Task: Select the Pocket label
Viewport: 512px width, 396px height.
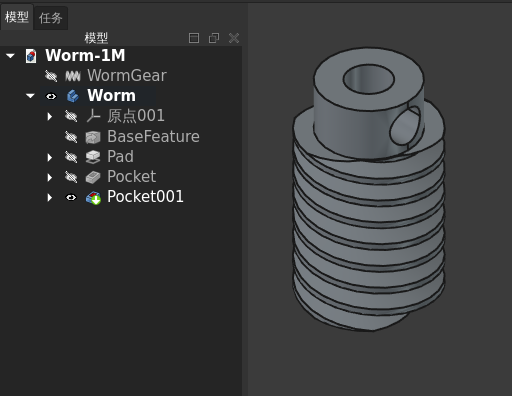Action: (x=131, y=177)
